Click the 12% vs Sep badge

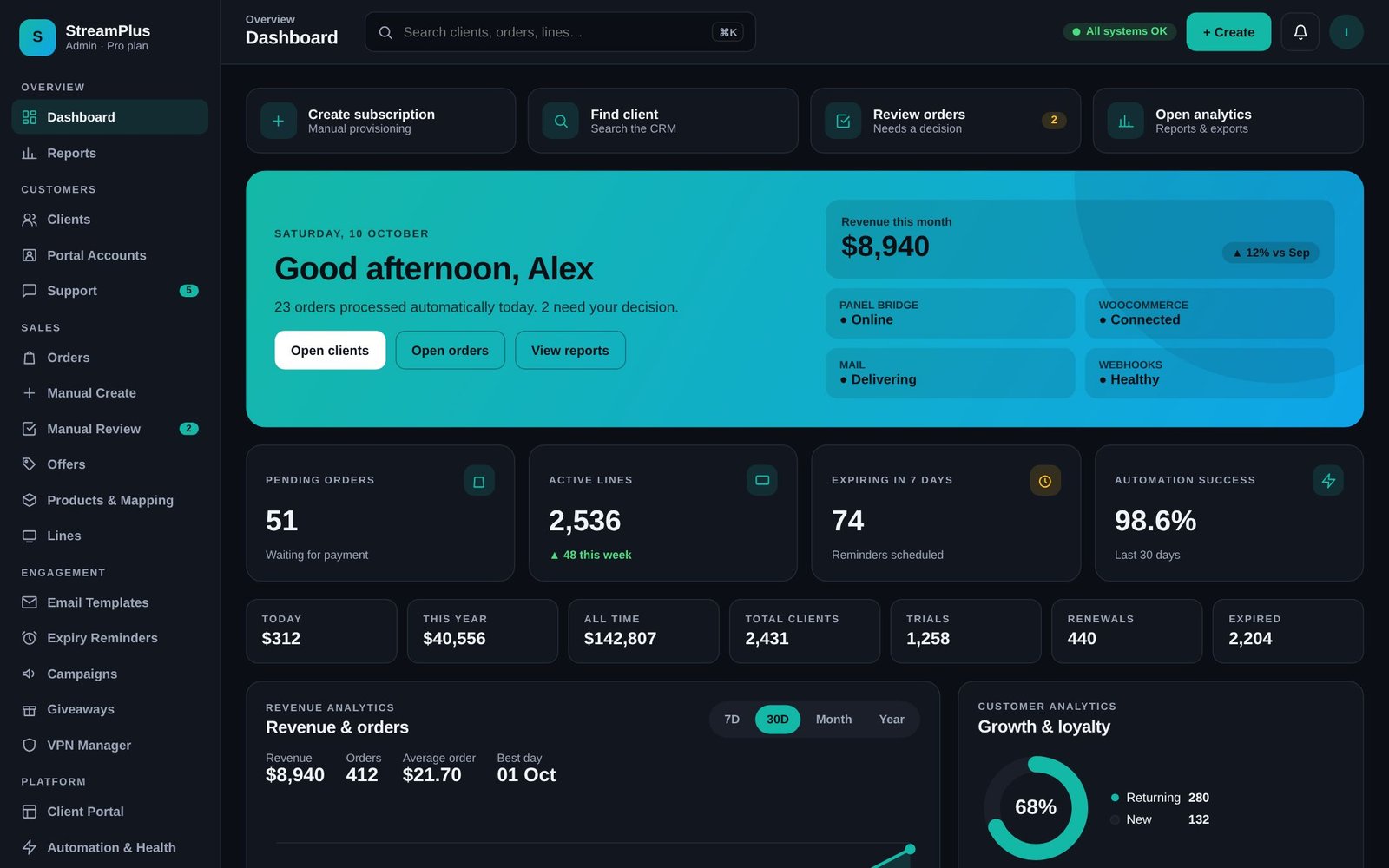point(1271,253)
